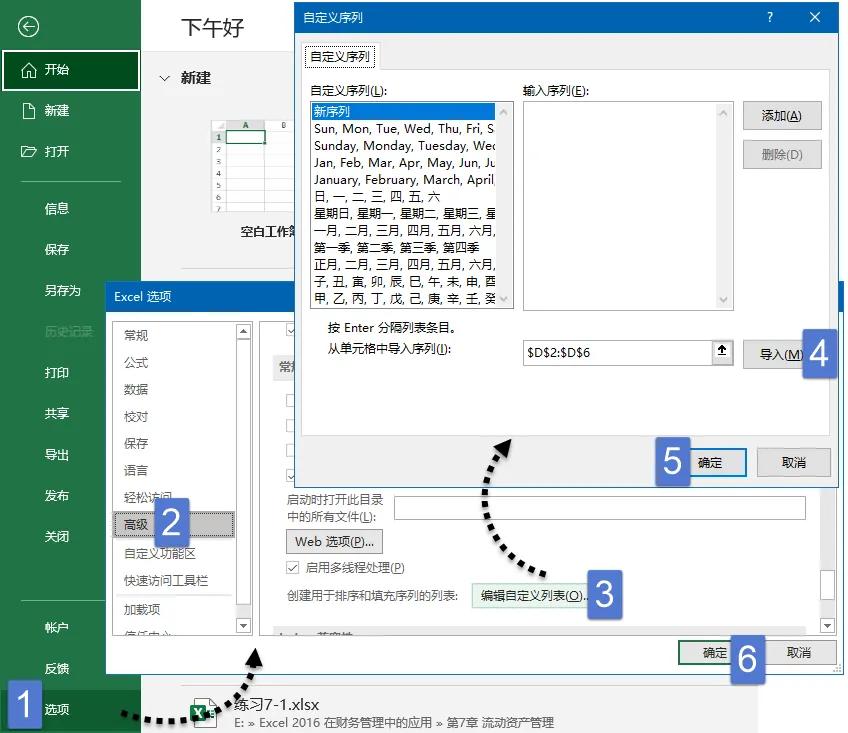This screenshot has width=848, height=733.
Task: Select the January, February, March list entry
Action: (403, 180)
